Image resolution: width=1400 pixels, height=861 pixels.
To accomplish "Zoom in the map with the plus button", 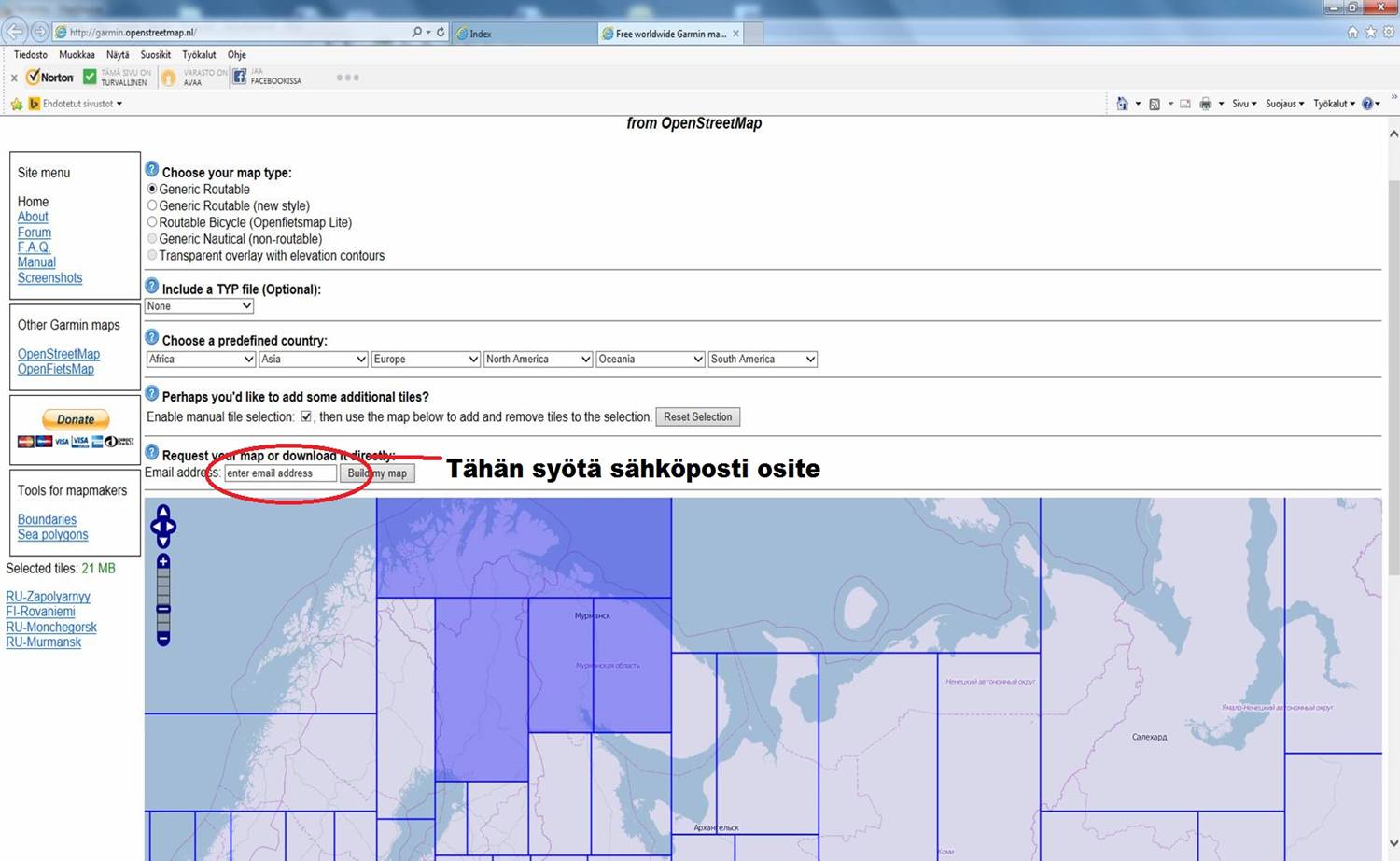I will point(163,561).
